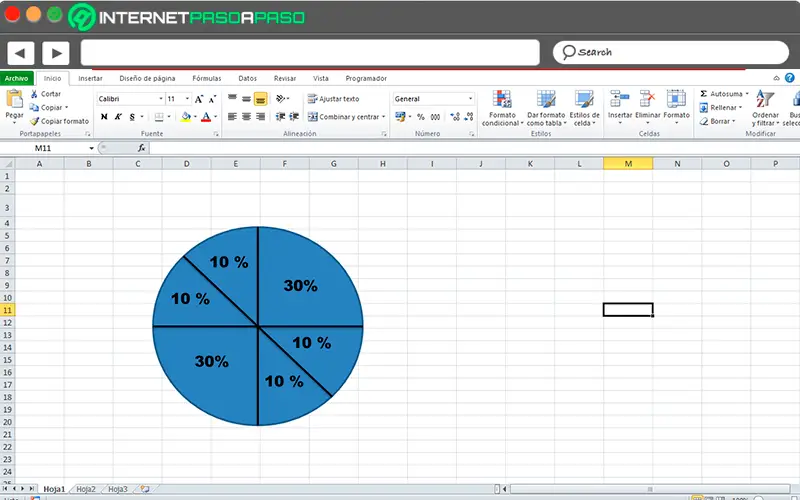Toggle center horizontal alignment
Screen dimensions: 800x500
coord(246,117)
